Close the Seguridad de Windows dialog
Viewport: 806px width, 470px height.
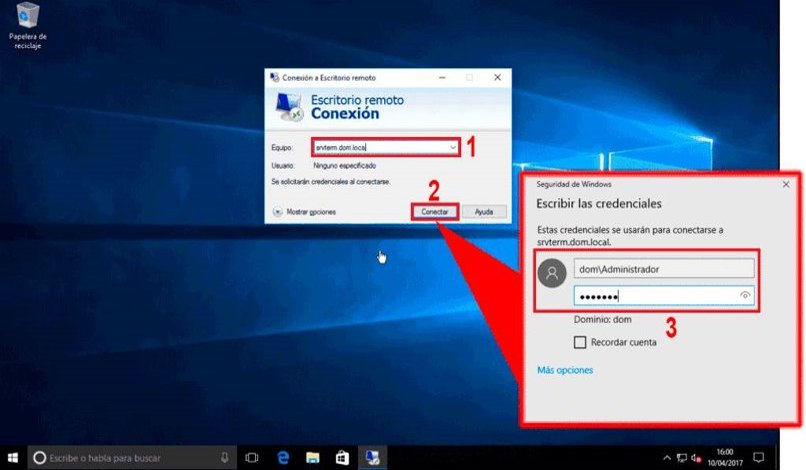click(786, 184)
